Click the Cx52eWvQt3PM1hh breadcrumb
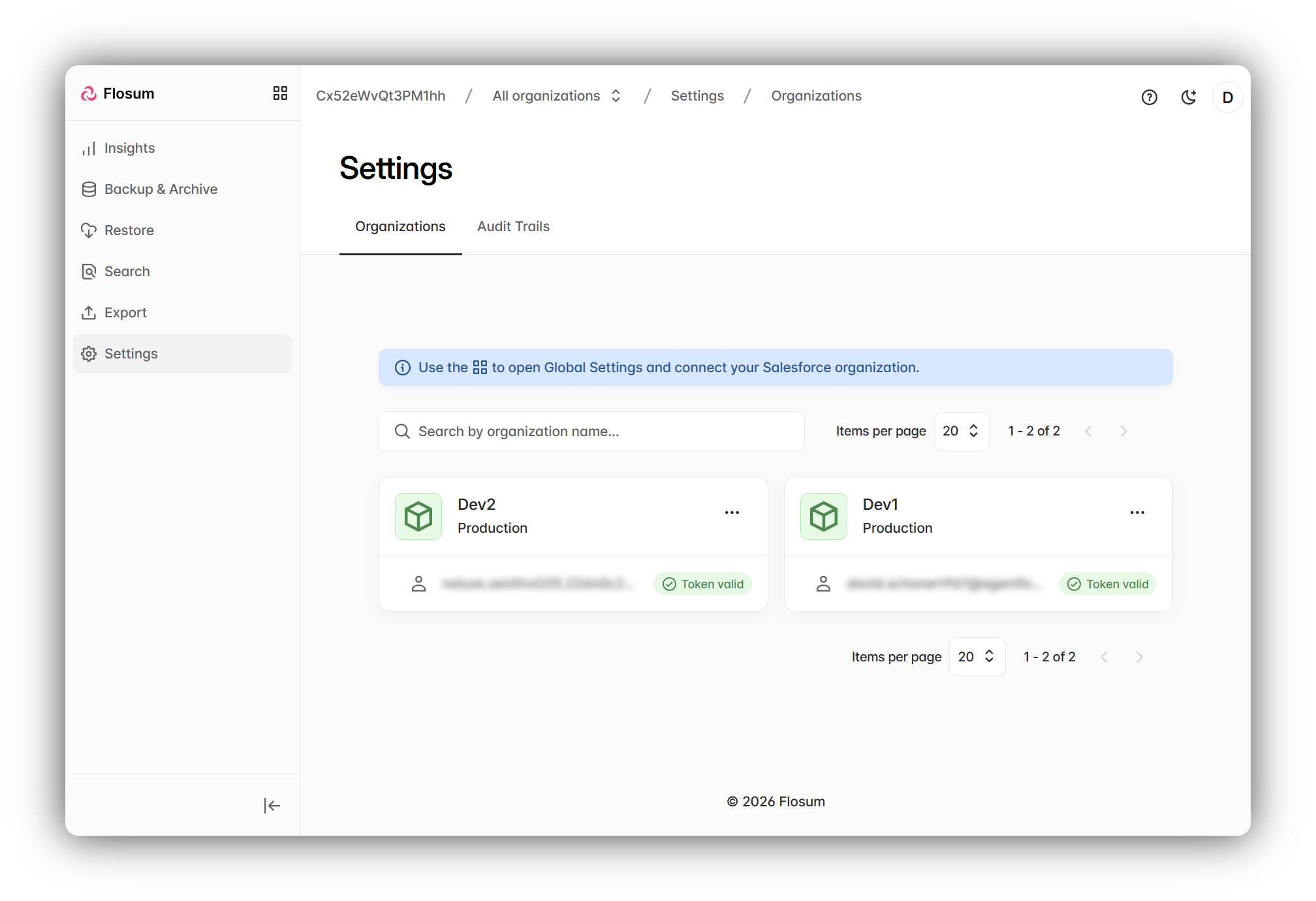 (x=381, y=96)
